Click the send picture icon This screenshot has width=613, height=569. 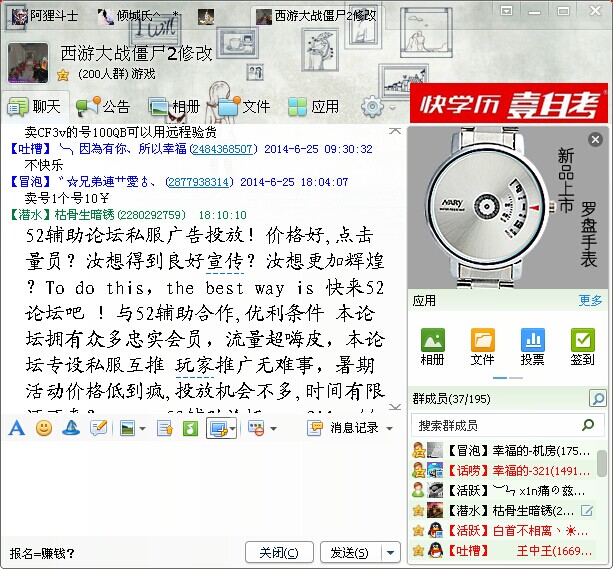(x=127, y=428)
